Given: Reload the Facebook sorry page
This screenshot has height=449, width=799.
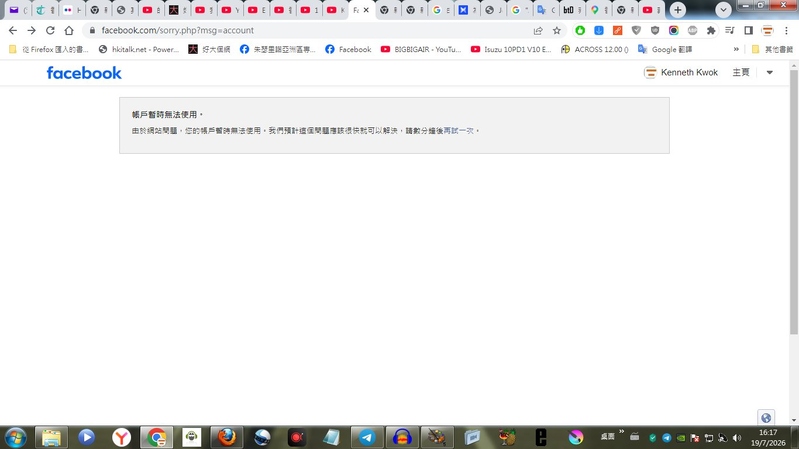Looking at the screenshot, I should [x=50, y=31].
